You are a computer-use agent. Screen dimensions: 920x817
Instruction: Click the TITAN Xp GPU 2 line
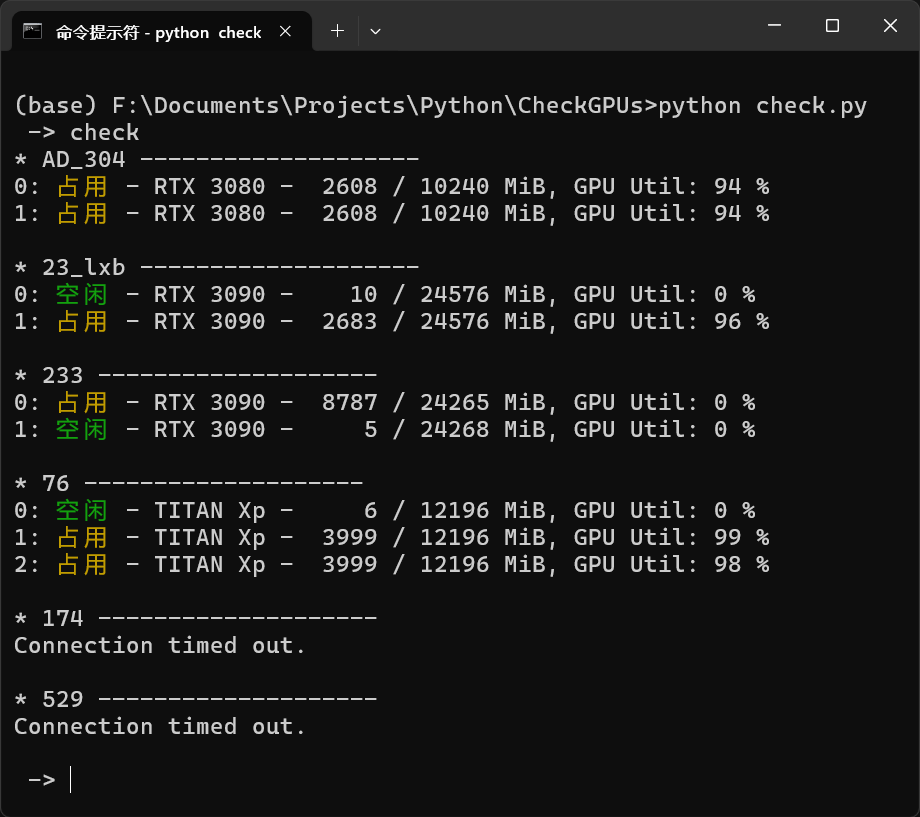pos(391,564)
